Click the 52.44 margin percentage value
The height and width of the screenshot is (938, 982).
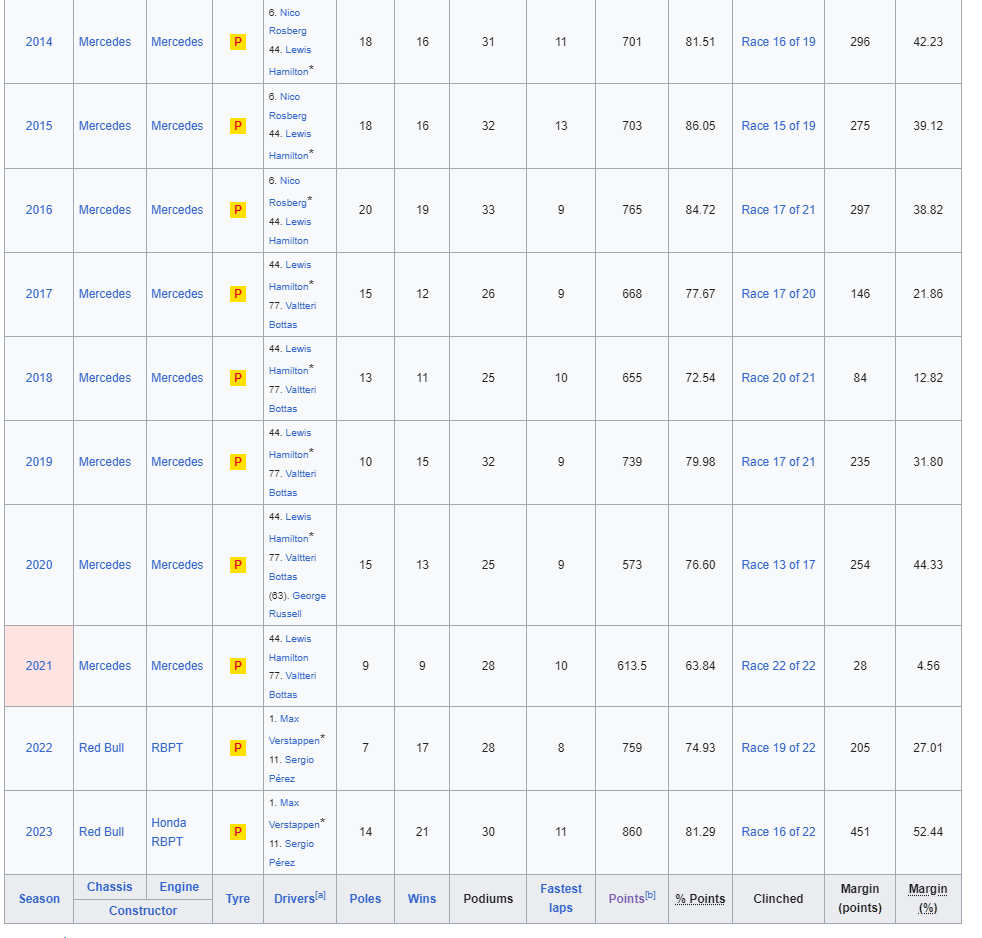[x=928, y=832]
